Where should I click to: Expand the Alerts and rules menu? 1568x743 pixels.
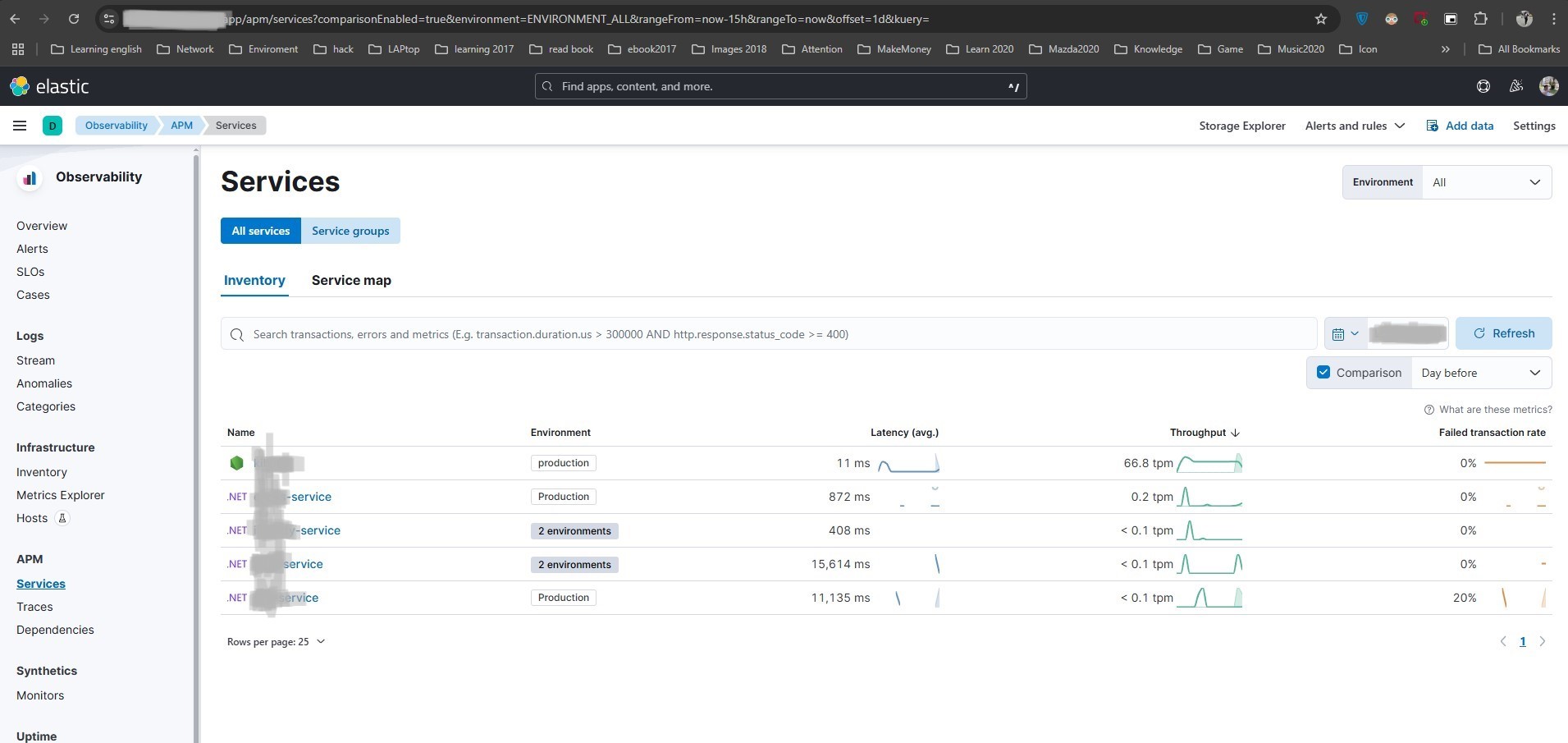[1355, 126]
